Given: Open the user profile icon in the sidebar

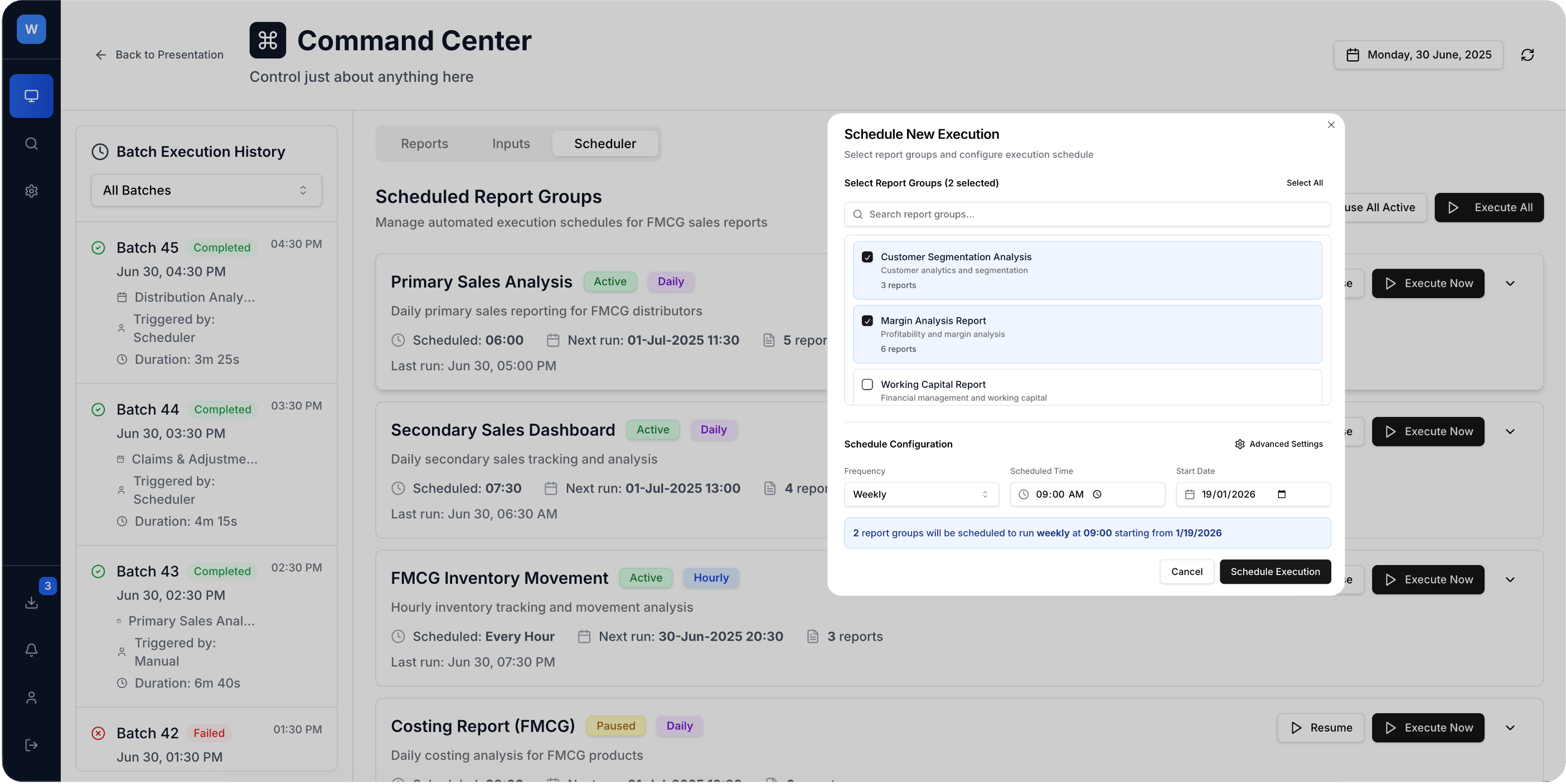Looking at the screenshot, I should pos(31,697).
